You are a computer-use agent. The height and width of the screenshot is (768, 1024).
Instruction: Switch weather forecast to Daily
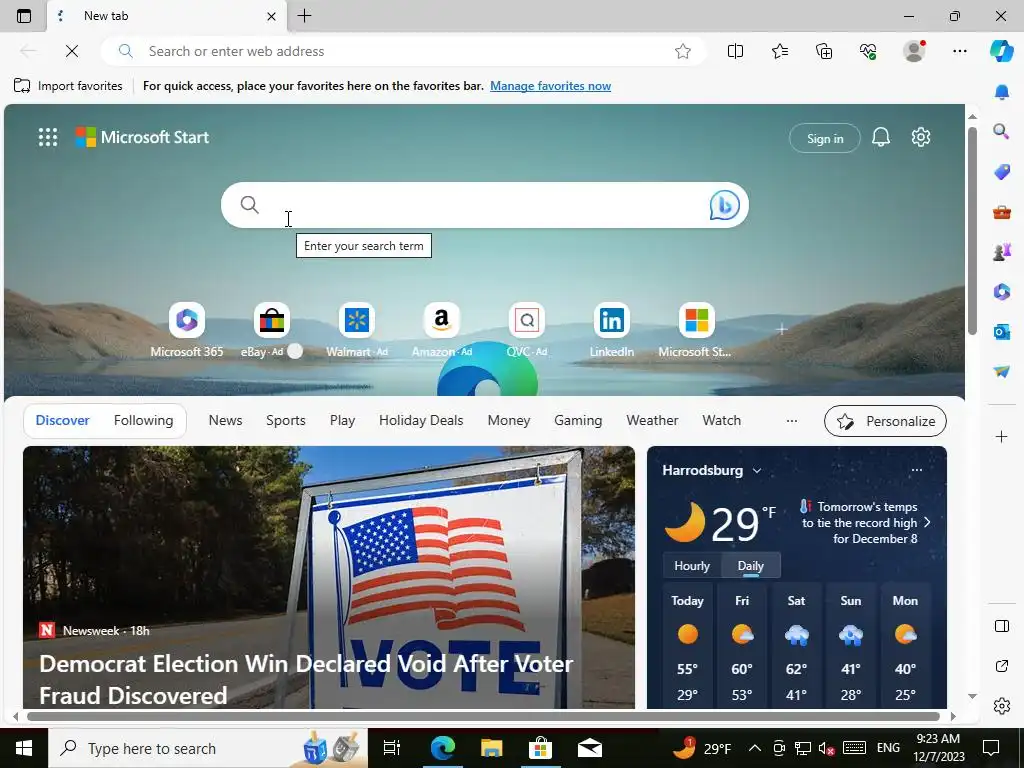click(x=751, y=566)
